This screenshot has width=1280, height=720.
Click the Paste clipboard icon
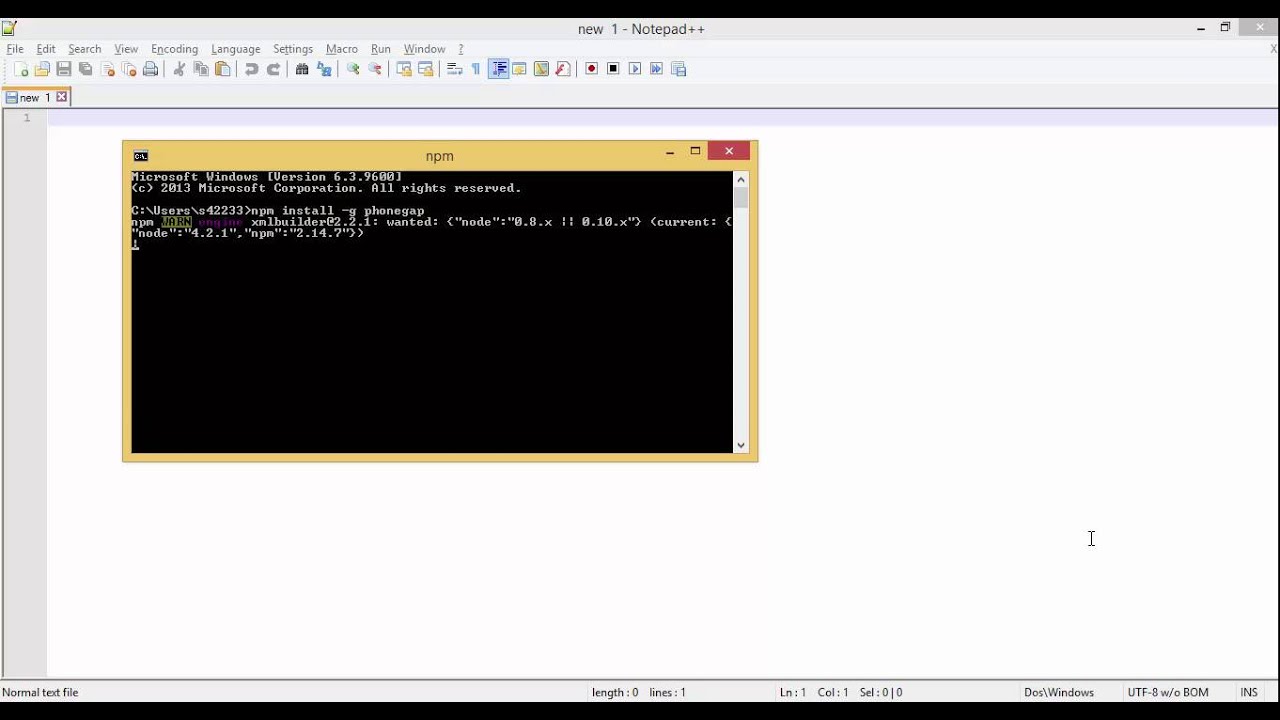click(x=223, y=69)
